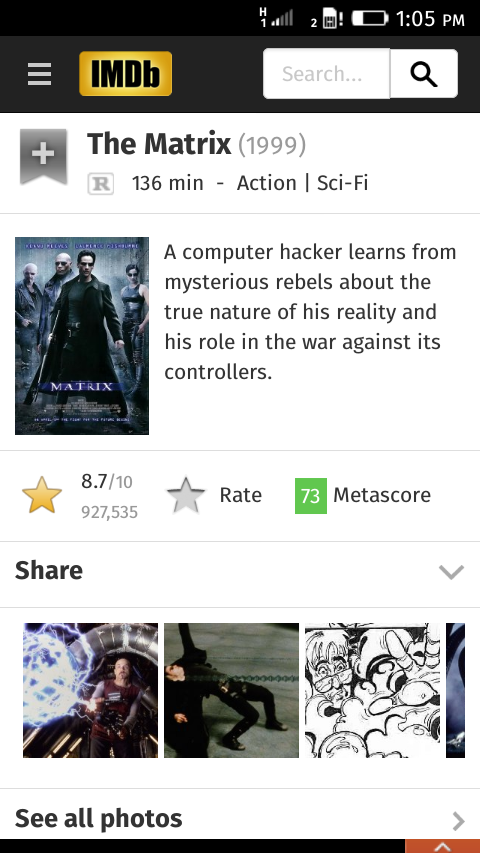The width and height of the screenshot is (480, 853).
Task: Tap the battery status icon
Action: (x=370, y=18)
